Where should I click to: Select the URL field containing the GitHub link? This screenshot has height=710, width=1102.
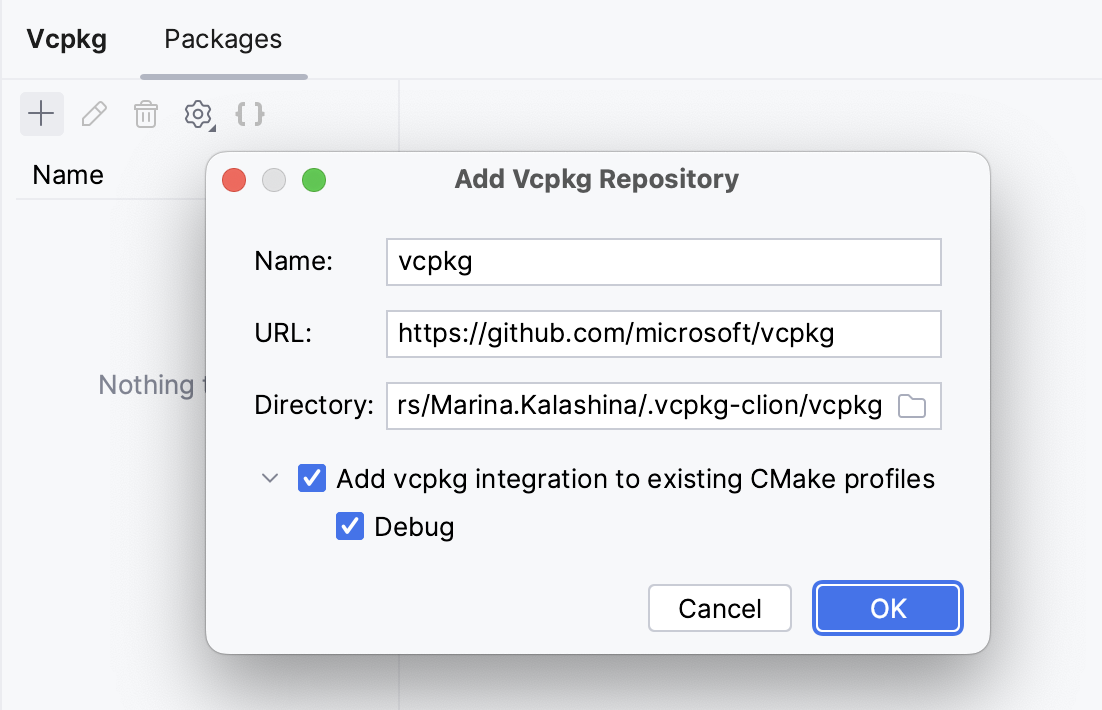click(663, 333)
